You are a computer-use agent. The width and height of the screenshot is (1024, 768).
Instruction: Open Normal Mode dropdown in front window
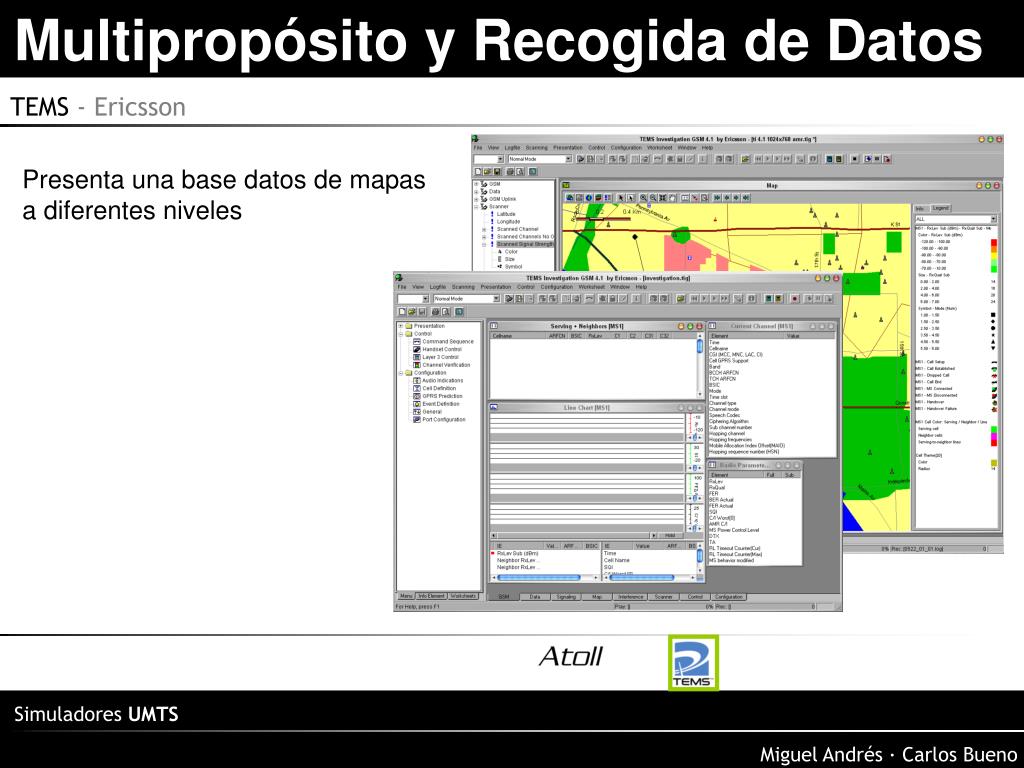pyautogui.click(x=496, y=298)
